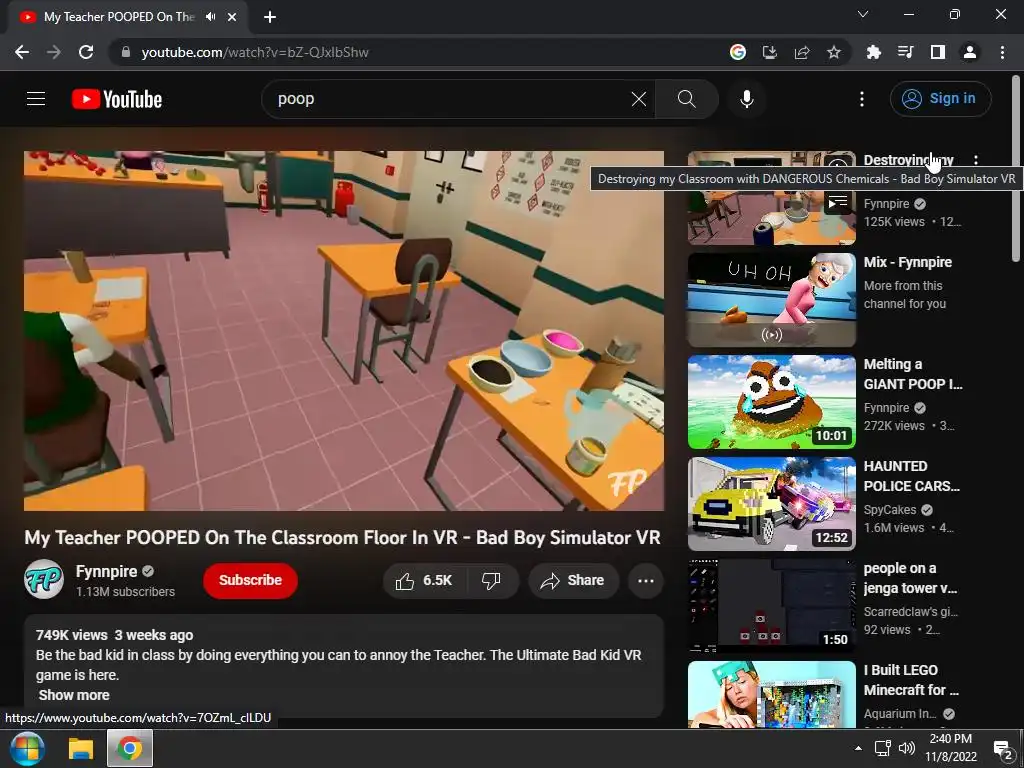
Task: Add Destroying my Classroom to queue
Action: 839,202
